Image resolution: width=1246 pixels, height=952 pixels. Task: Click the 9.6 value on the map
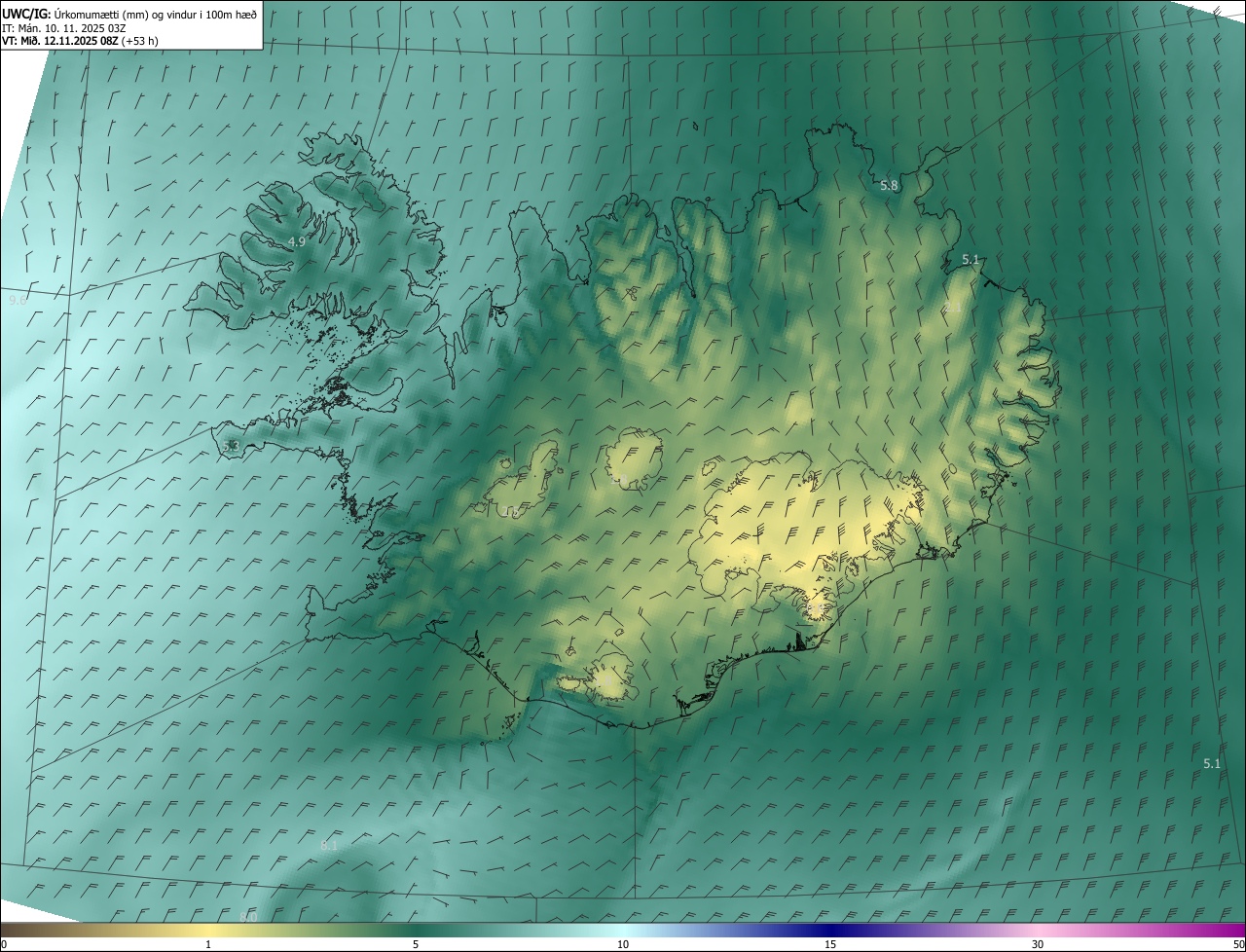click(18, 301)
